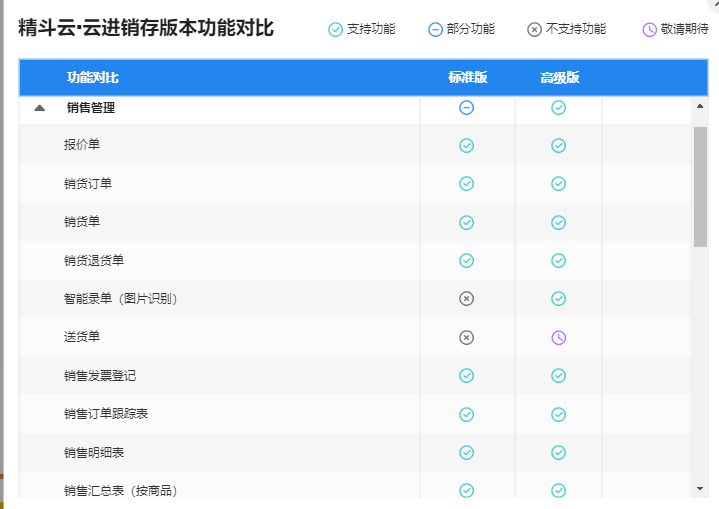Click 标准版 check icon for 销货单
The height and width of the screenshot is (509, 719).
(x=466, y=223)
